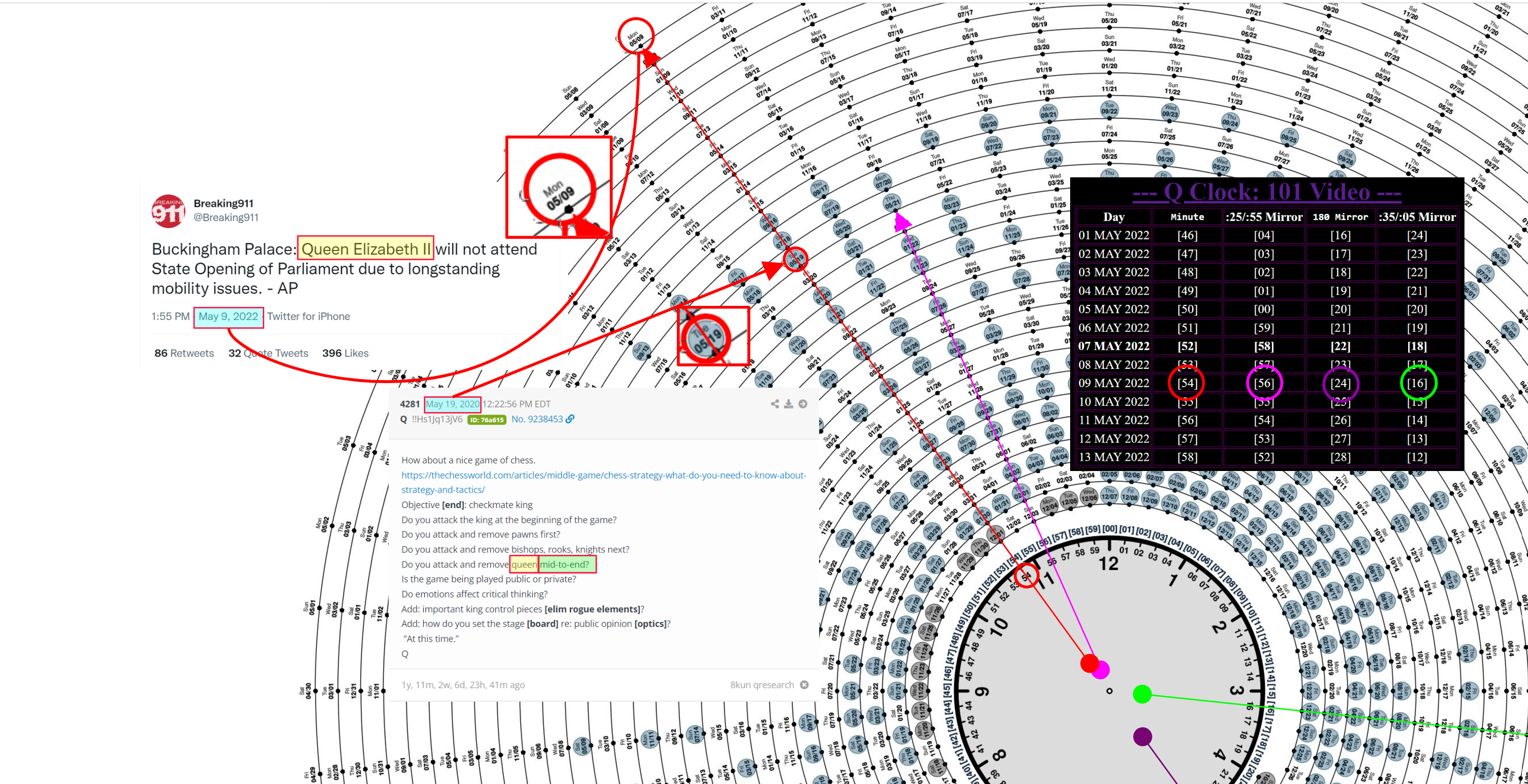Click the chain link icon beside No. 9238453
The width and height of the screenshot is (1528, 784).
point(570,419)
